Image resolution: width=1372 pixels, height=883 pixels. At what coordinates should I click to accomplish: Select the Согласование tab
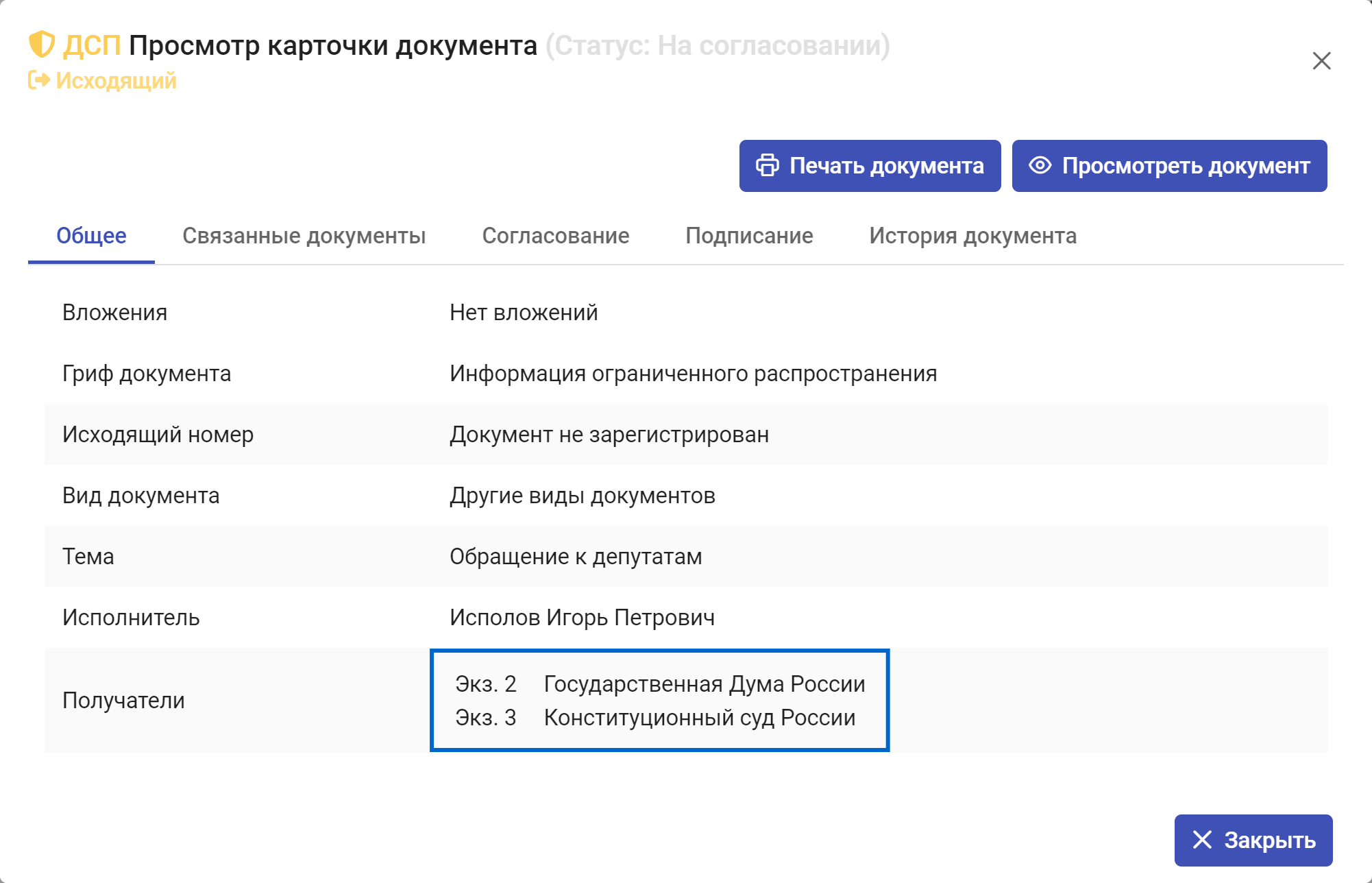[553, 236]
